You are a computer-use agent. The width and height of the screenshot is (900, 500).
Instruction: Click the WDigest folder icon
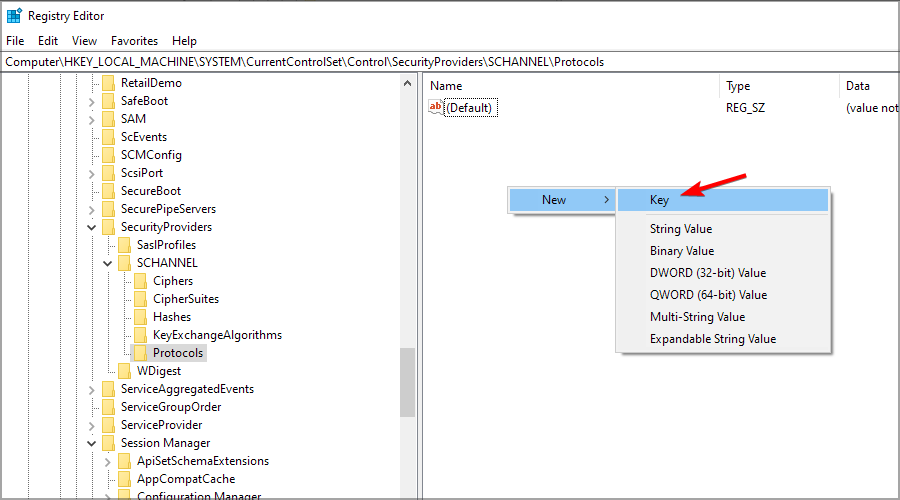click(x=125, y=371)
